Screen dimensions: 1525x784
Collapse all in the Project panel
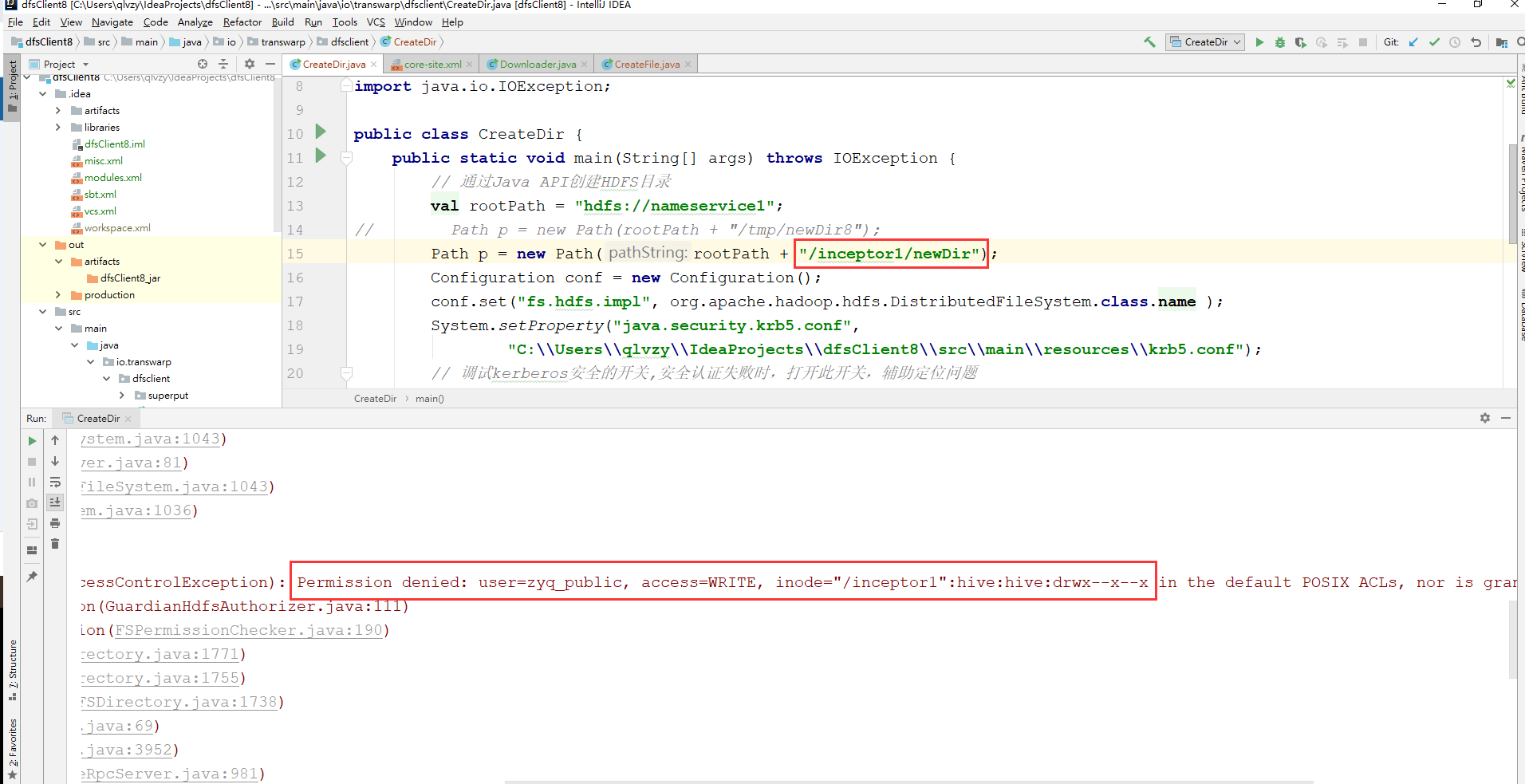(223, 64)
